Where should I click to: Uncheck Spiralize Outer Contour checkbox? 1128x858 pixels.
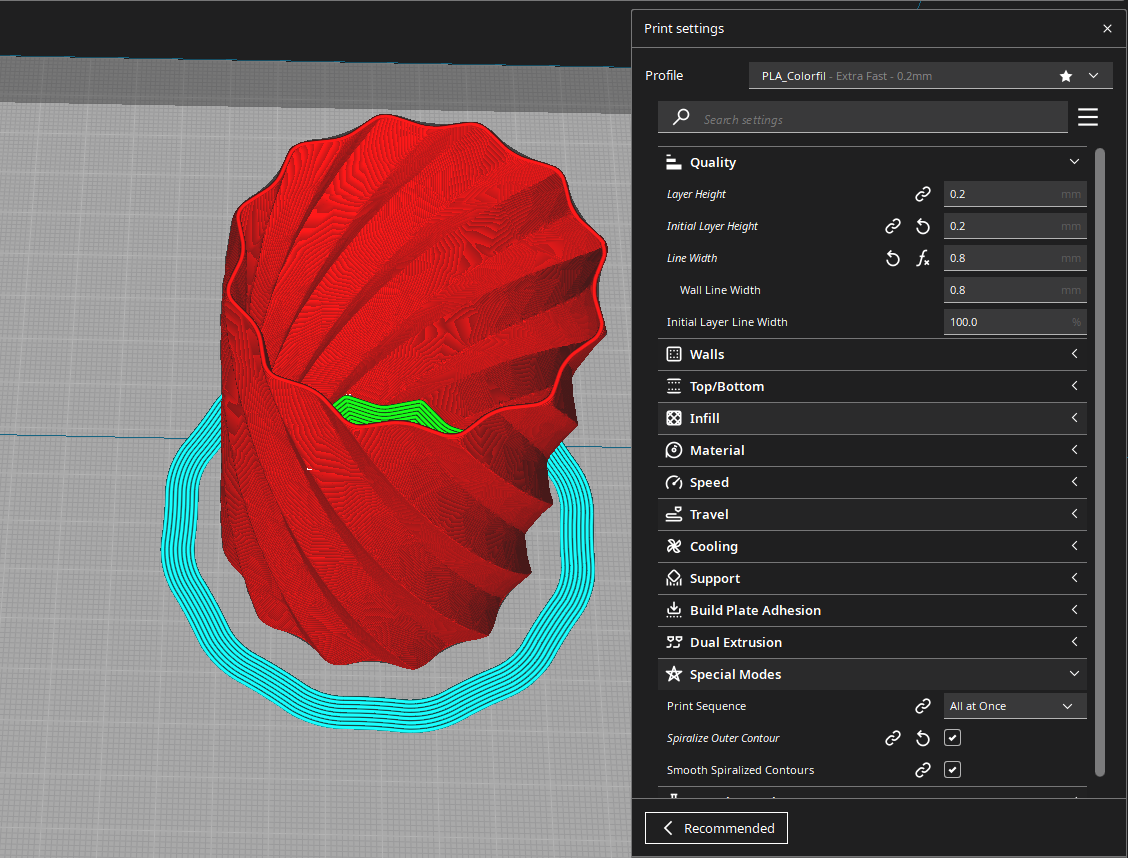(952, 738)
